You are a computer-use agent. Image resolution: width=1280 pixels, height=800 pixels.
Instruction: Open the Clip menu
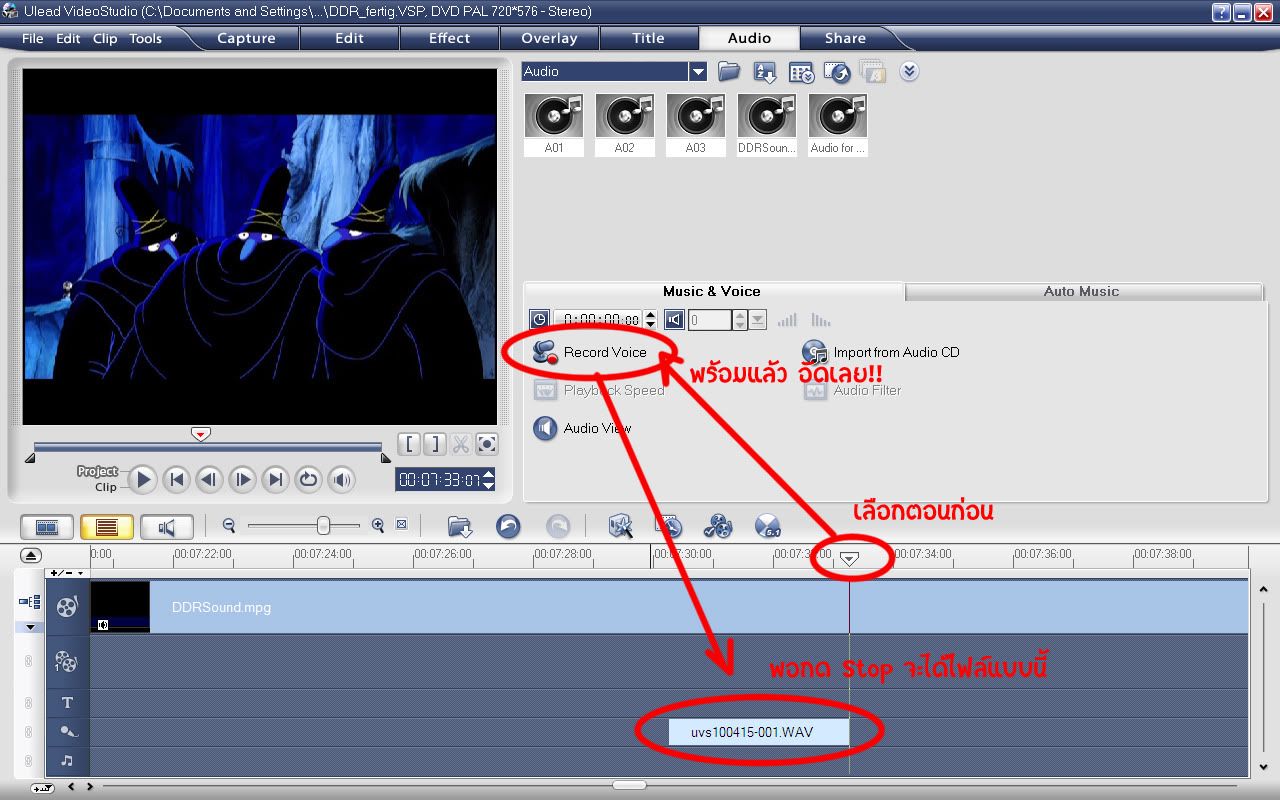[x=105, y=39]
